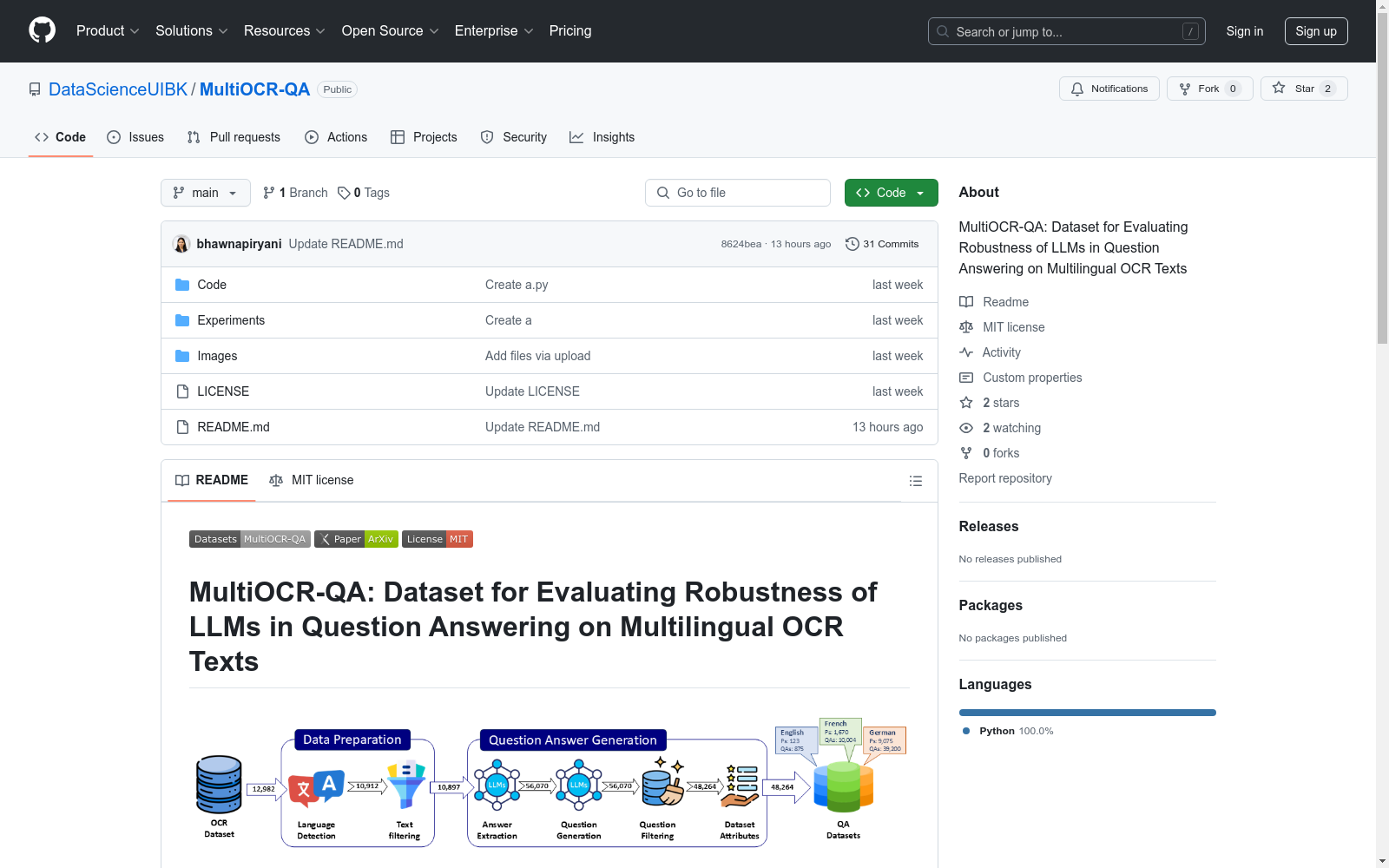Viewport: 1389px width, 868px height.
Task: Open the main branch selector
Action: tap(205, 193)
